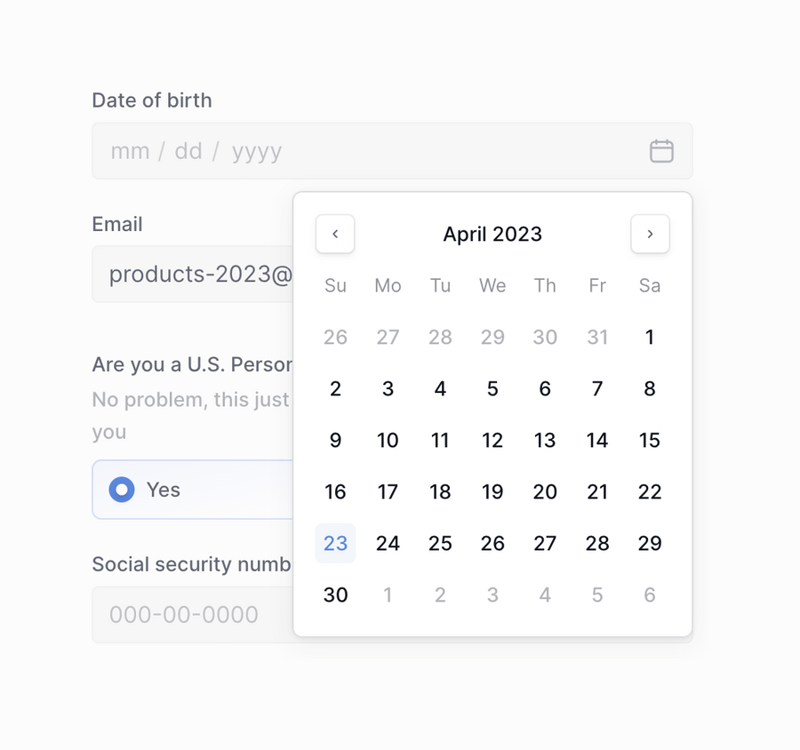800x750 pixels.
Task: Open the April 2023 month selector
Action: click(492, 234)
